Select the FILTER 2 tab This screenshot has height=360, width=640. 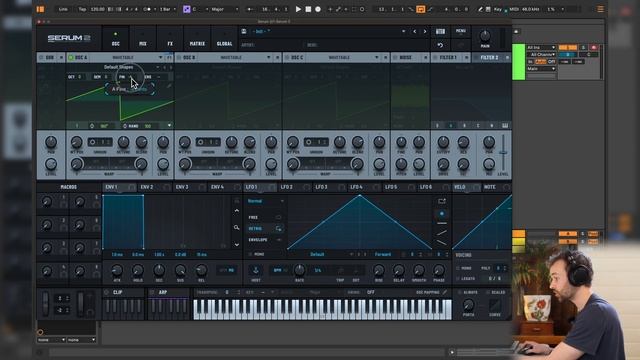pyautogui.click(x=489, y=58)
